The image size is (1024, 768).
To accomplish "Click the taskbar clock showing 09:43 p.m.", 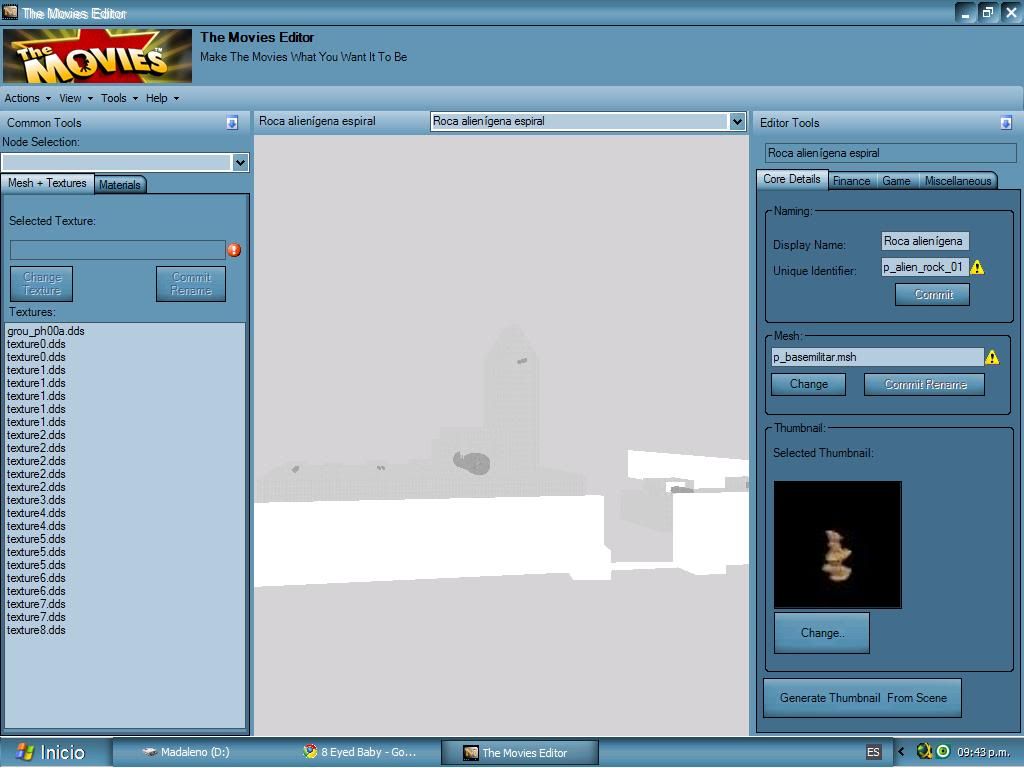I will 984,752.
